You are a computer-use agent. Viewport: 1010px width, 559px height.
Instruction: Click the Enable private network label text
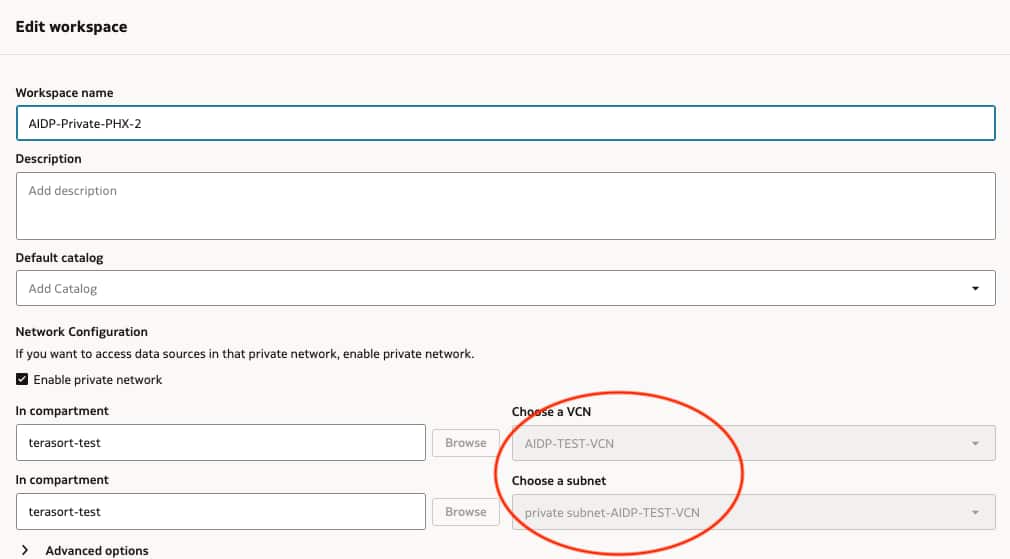click(98, 380)
